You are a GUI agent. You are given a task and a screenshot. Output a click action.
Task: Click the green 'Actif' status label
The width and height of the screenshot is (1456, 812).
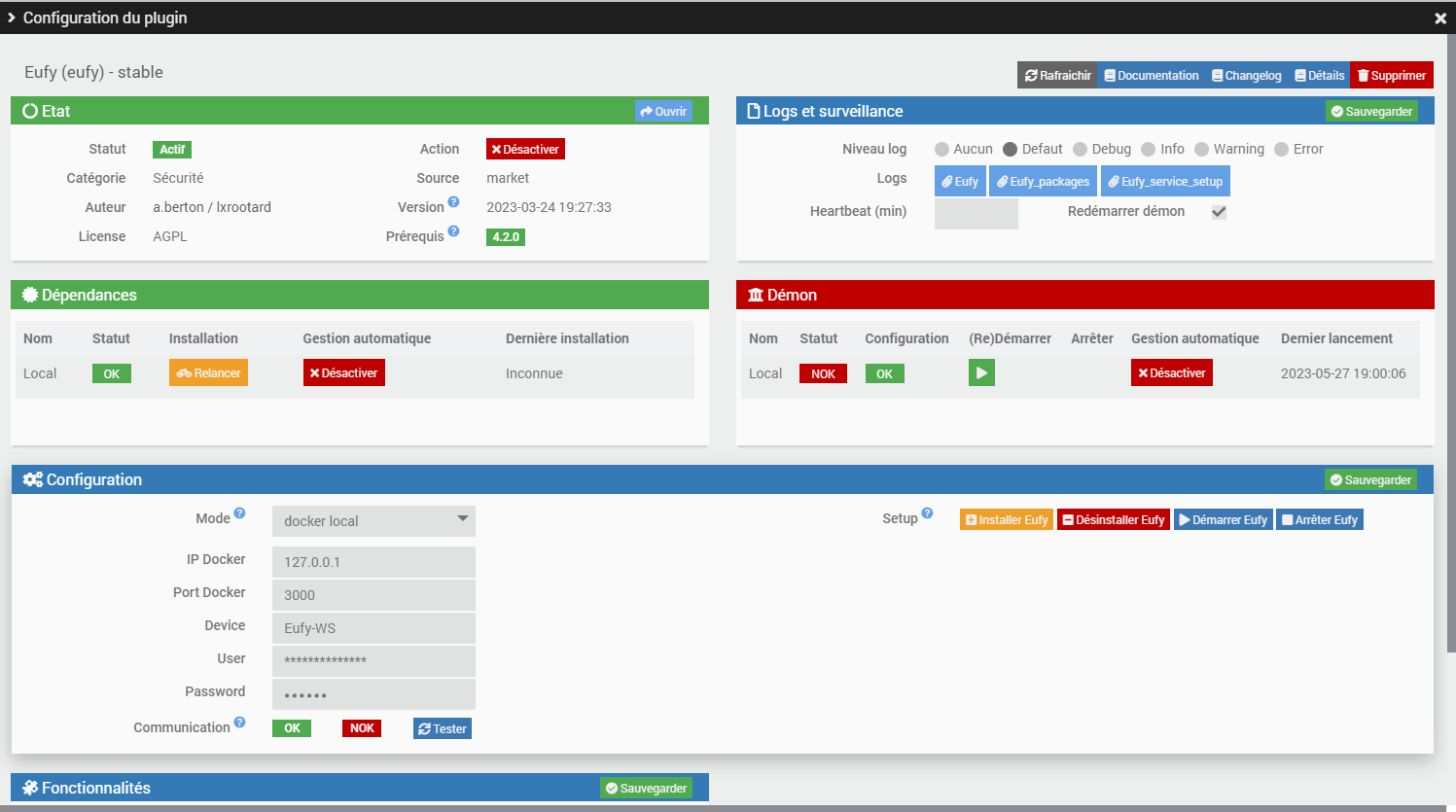[172, 149]
